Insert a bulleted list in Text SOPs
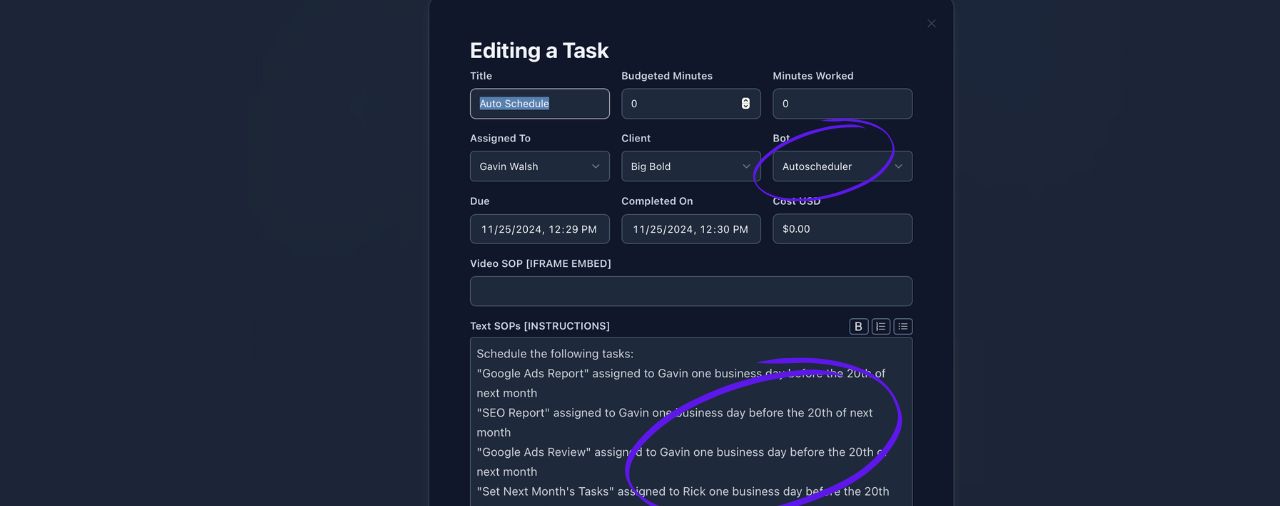 tap(903, 326)
